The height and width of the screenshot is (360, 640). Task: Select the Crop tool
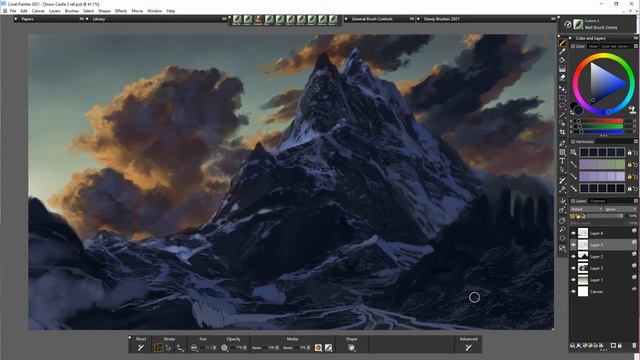point(562,132)
